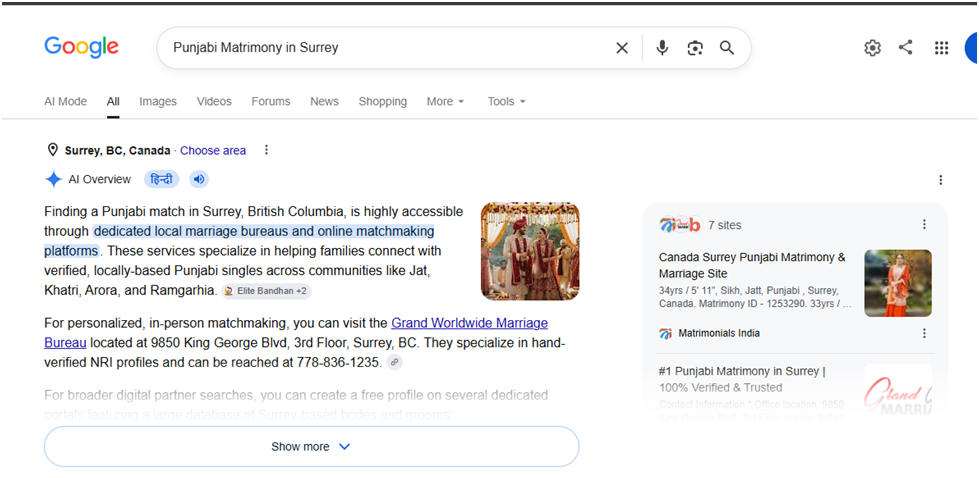
Task: Click Matrimonials India source name
Action: pos(719,333)
